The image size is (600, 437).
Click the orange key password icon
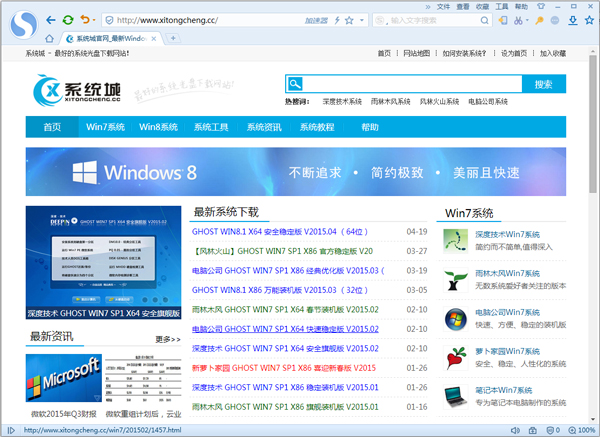coord(539,20)
